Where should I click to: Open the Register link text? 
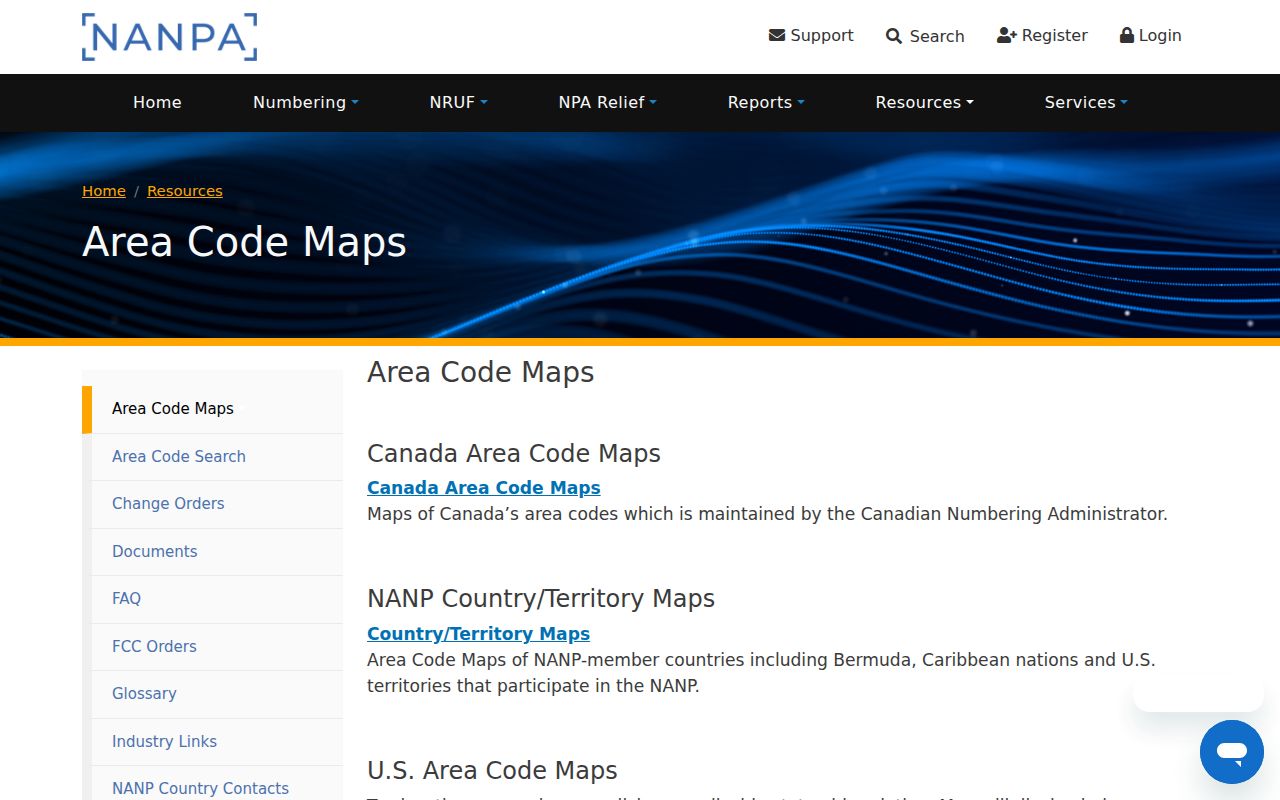point(1054,35)
